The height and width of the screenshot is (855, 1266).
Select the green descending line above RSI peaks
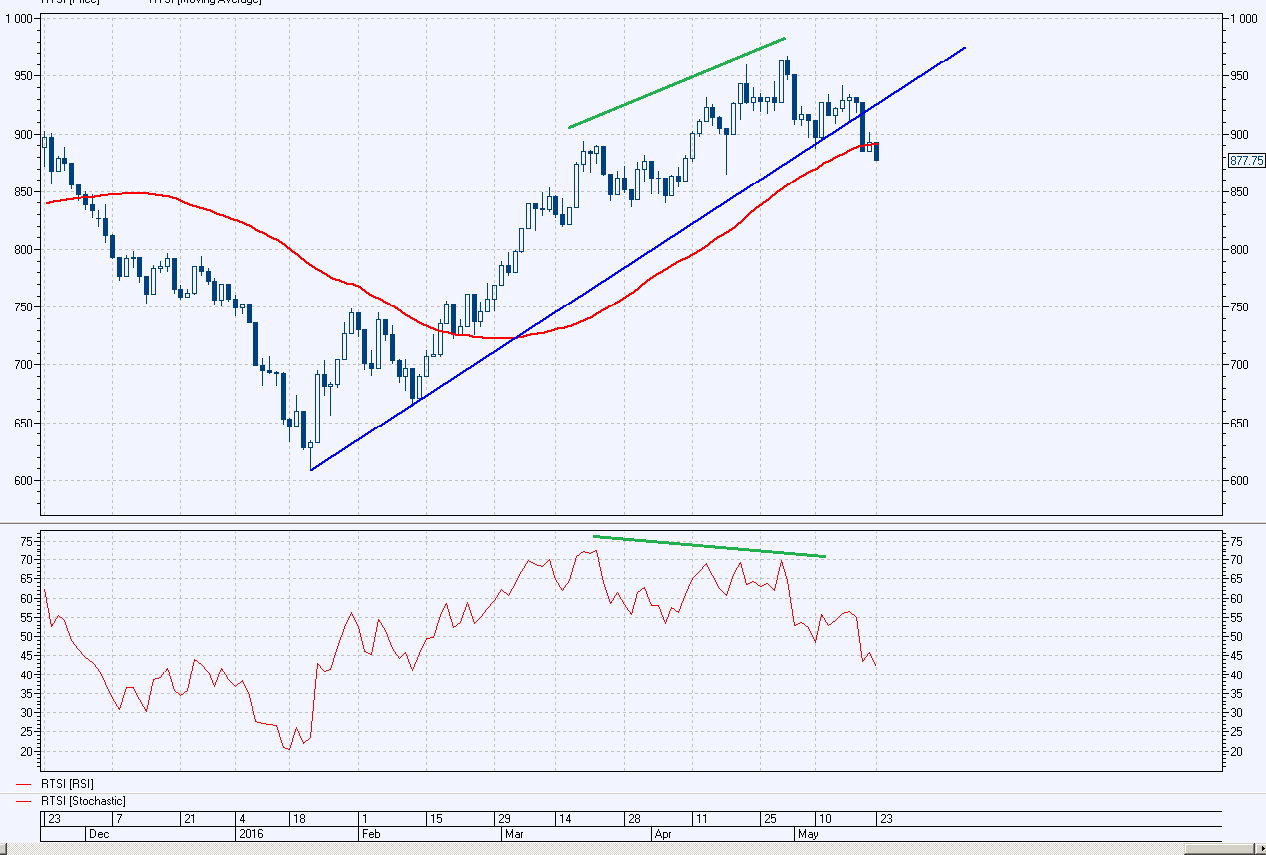710,546
